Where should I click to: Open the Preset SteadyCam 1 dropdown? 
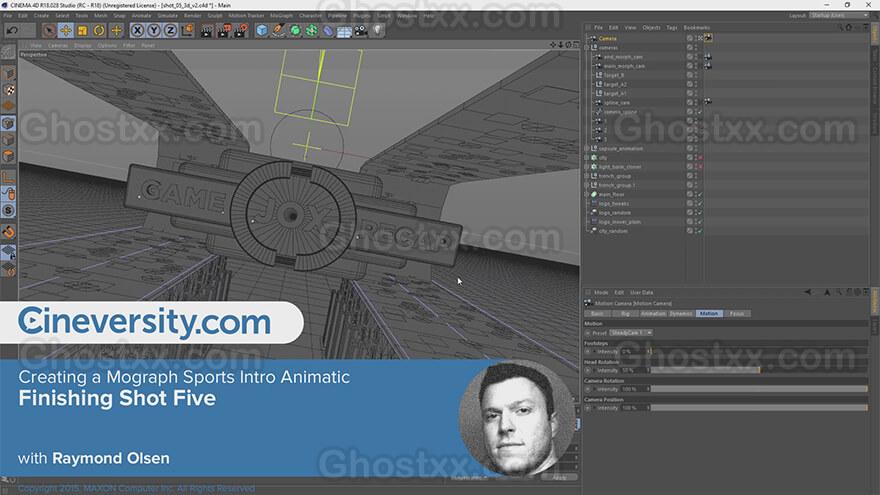[631, 333]
